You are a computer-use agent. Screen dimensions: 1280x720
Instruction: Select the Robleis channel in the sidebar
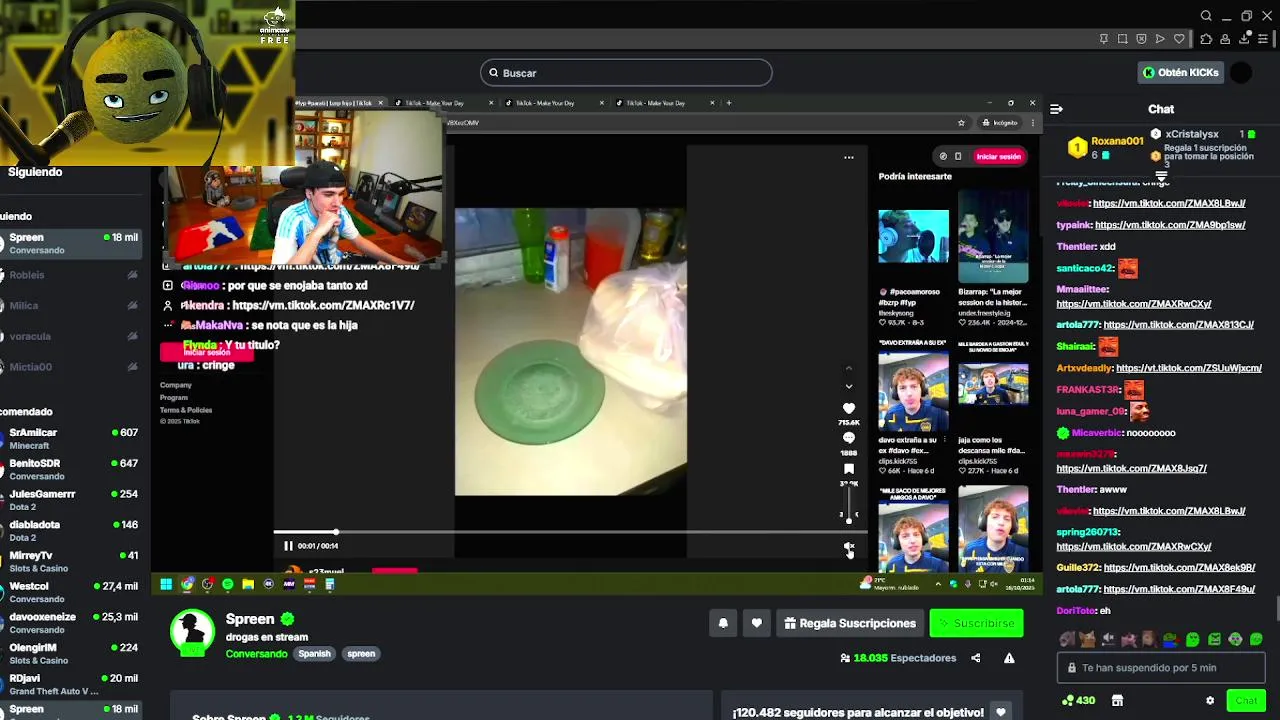point(70,275)
